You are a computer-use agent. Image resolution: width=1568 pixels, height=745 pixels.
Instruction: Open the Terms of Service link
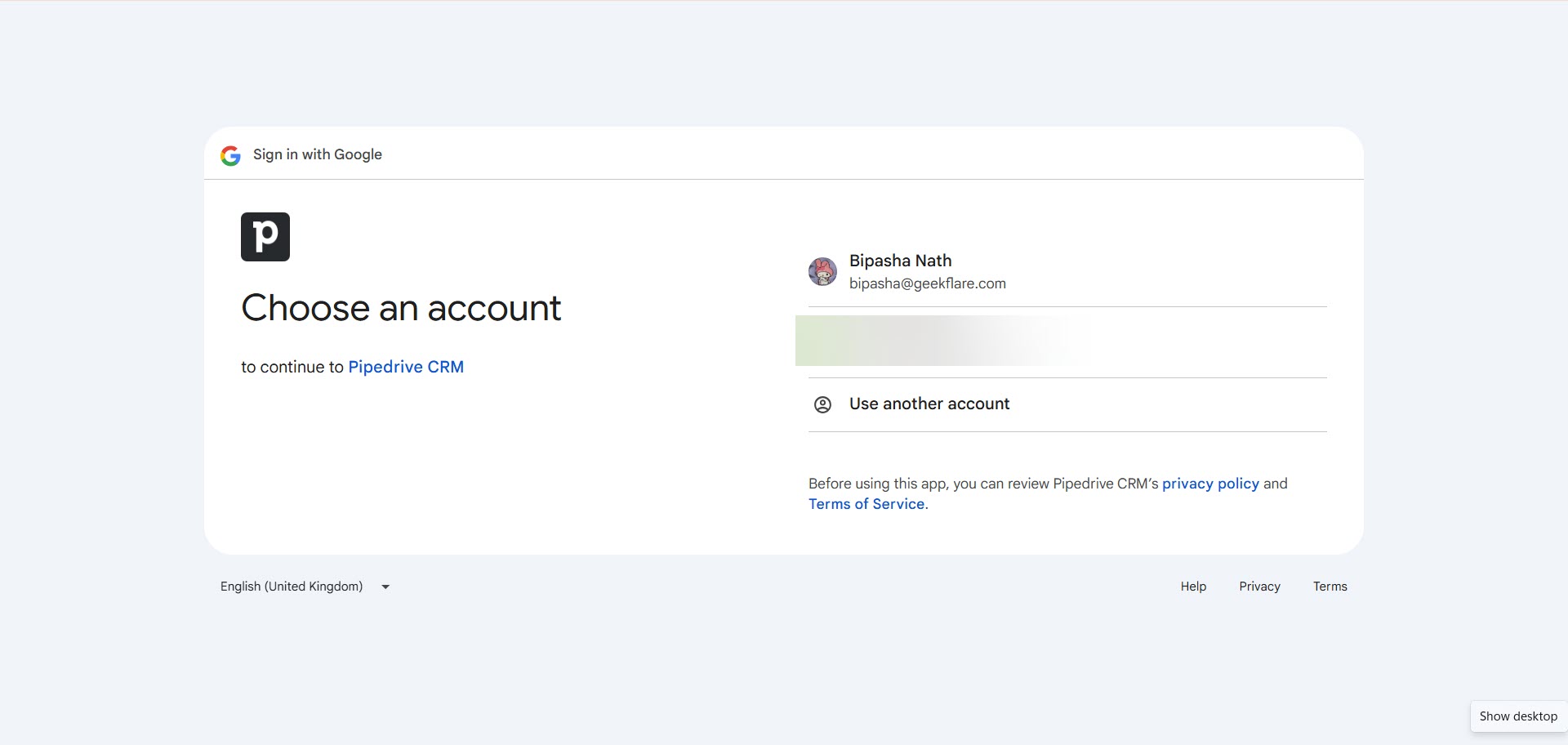[866, 504]
